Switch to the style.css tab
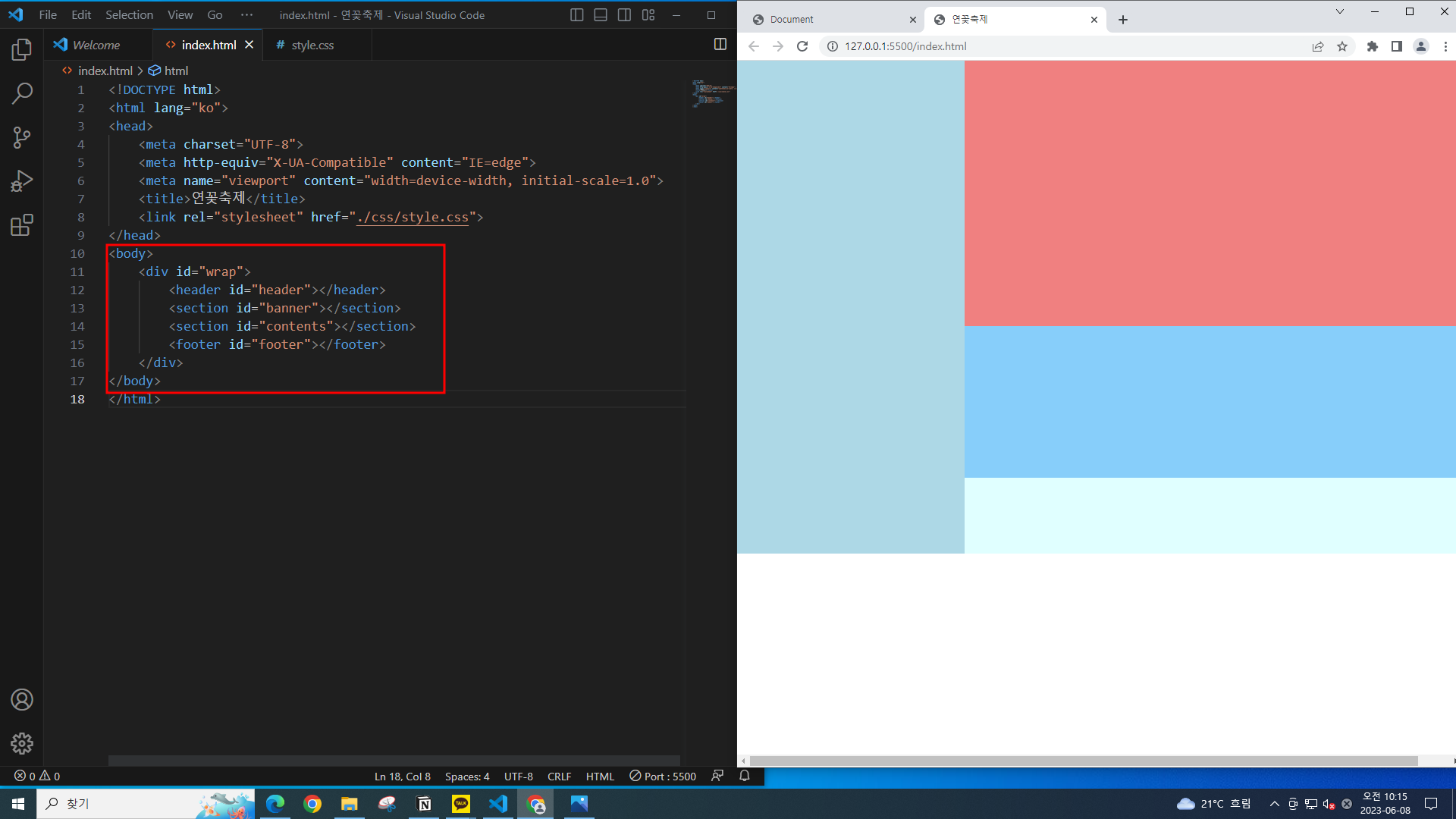Screen dimensions: 1456x819 pyautogui.click(x=312, y=45)
